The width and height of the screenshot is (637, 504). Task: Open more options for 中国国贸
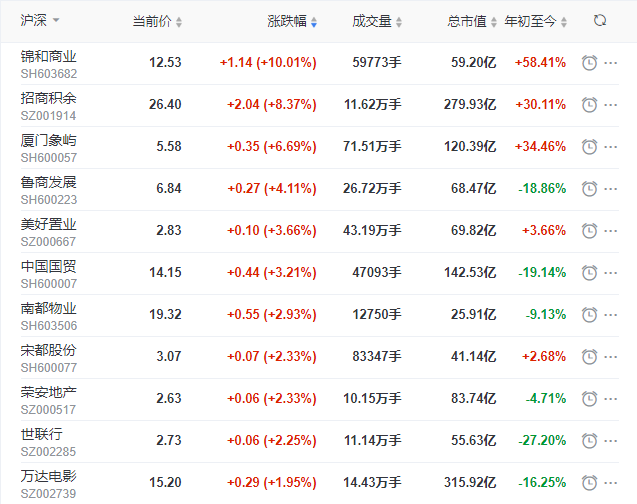tap(611, 273)
